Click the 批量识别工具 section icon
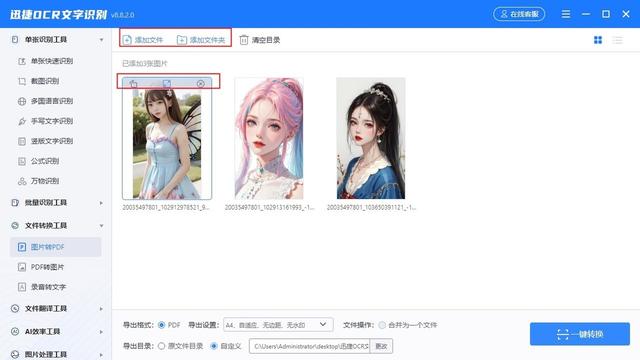640x360 pixels. point(15,202)
